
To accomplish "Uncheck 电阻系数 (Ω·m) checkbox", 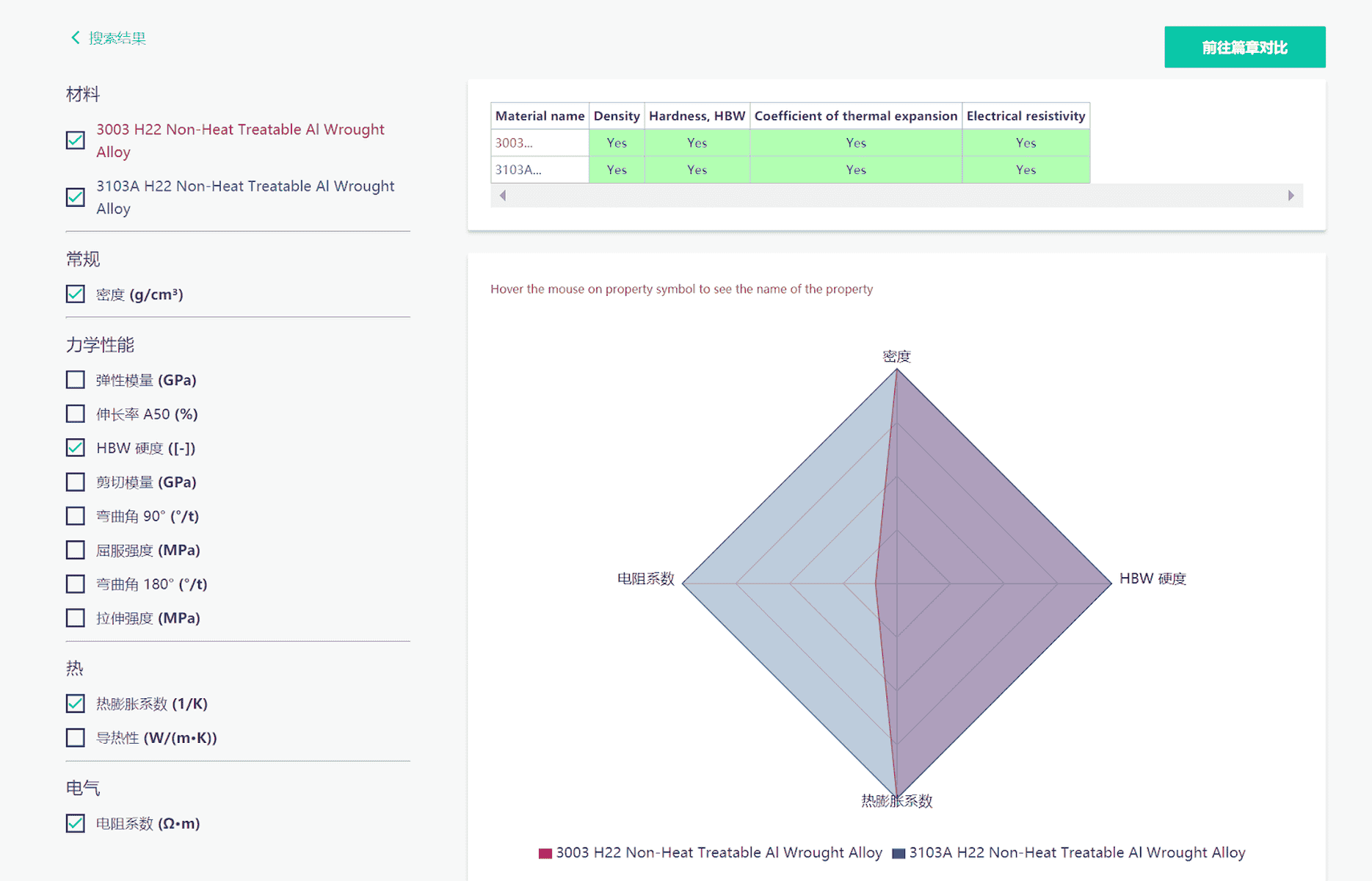I will (76, 823).
